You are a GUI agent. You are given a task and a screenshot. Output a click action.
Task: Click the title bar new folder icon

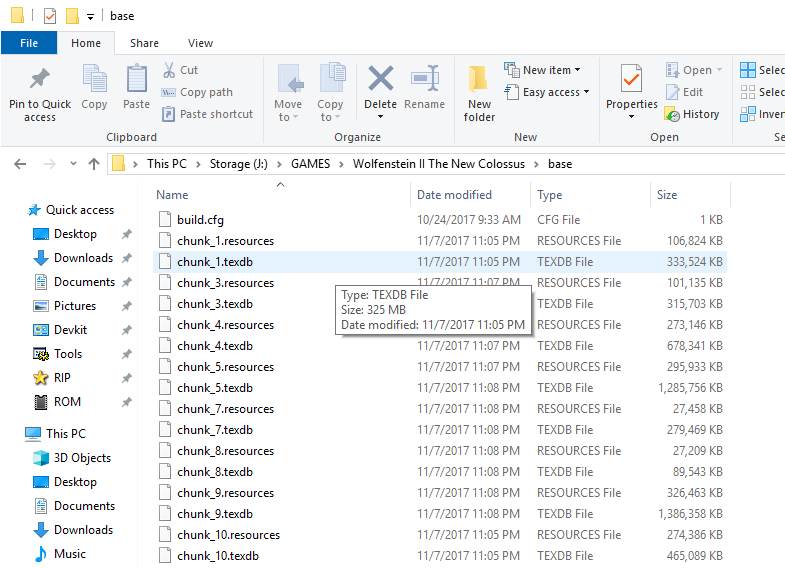point(72,16)
